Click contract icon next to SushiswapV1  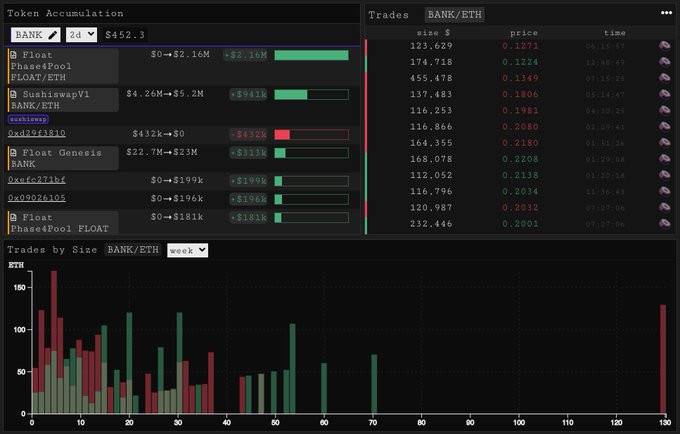[x=13, y=94]
